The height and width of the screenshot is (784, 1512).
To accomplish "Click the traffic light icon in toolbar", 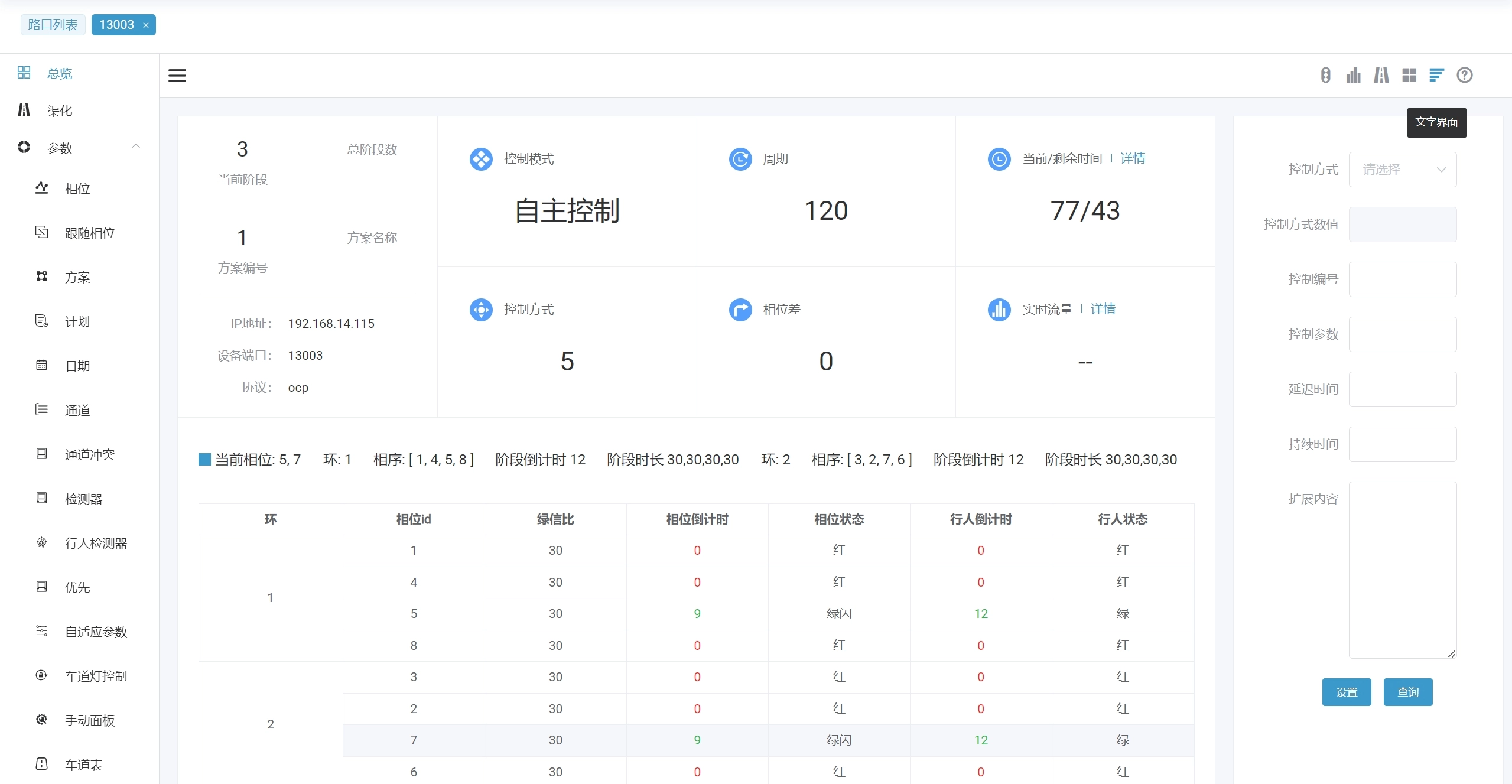I will [x=1325, y=75].
